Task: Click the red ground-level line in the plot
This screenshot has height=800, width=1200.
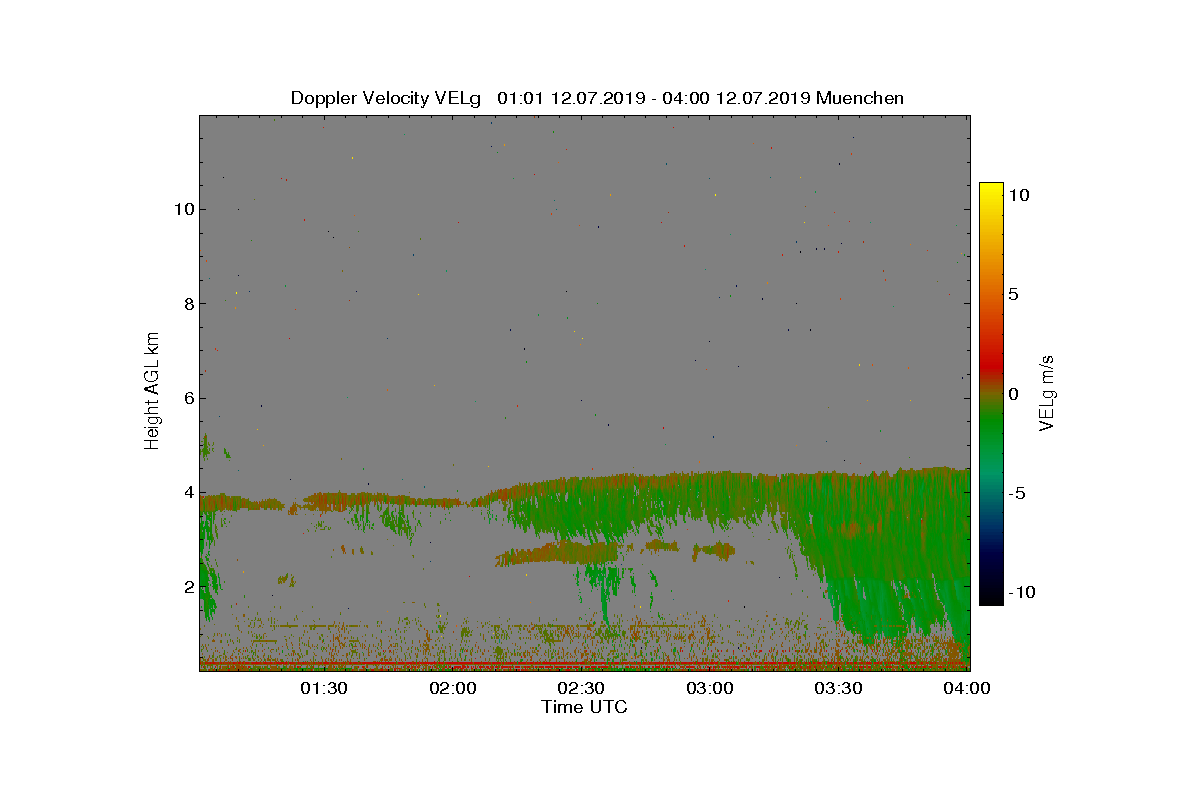Action: coord(584,662)
